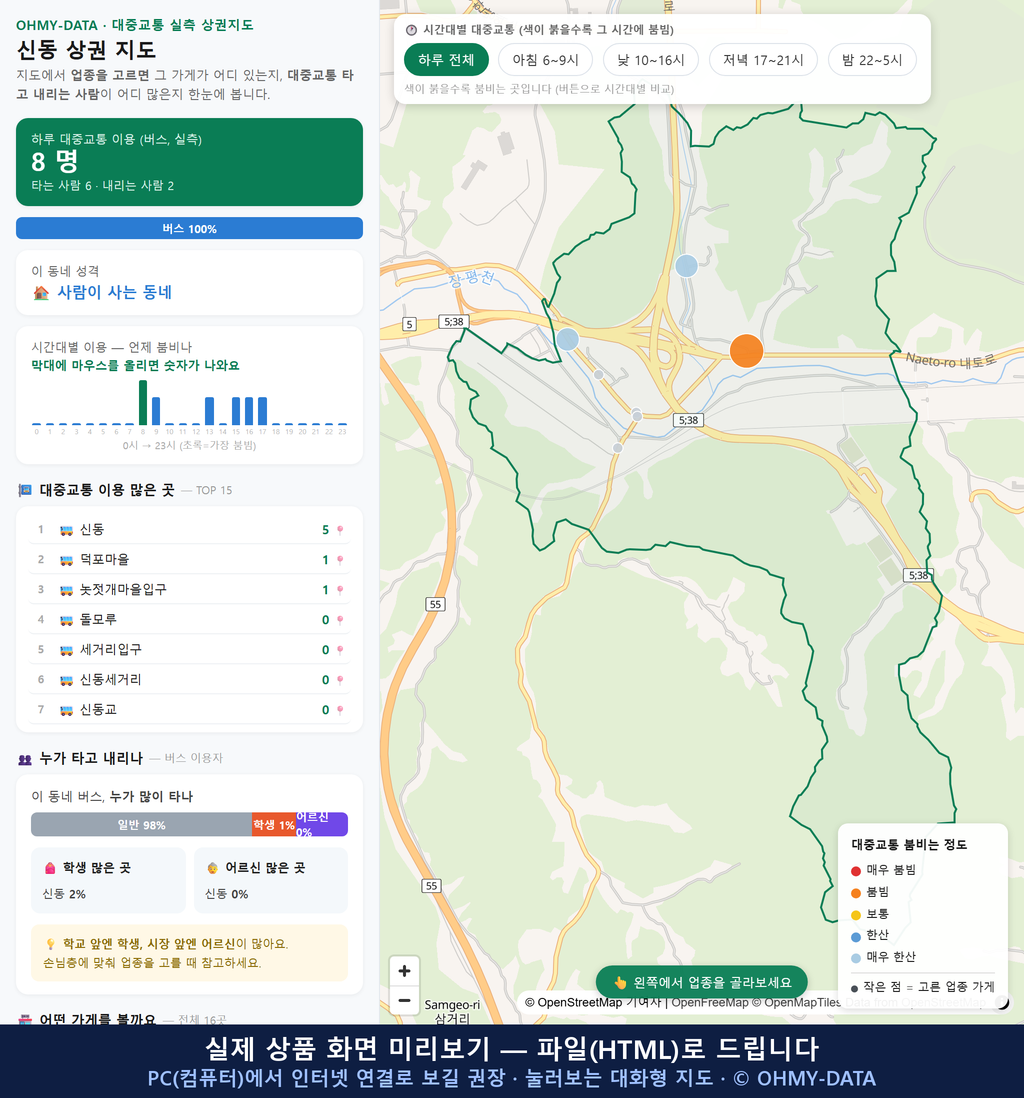
Task: Open the 신동교 stop row
Action: pyautogui.click(x=189, y=710)
